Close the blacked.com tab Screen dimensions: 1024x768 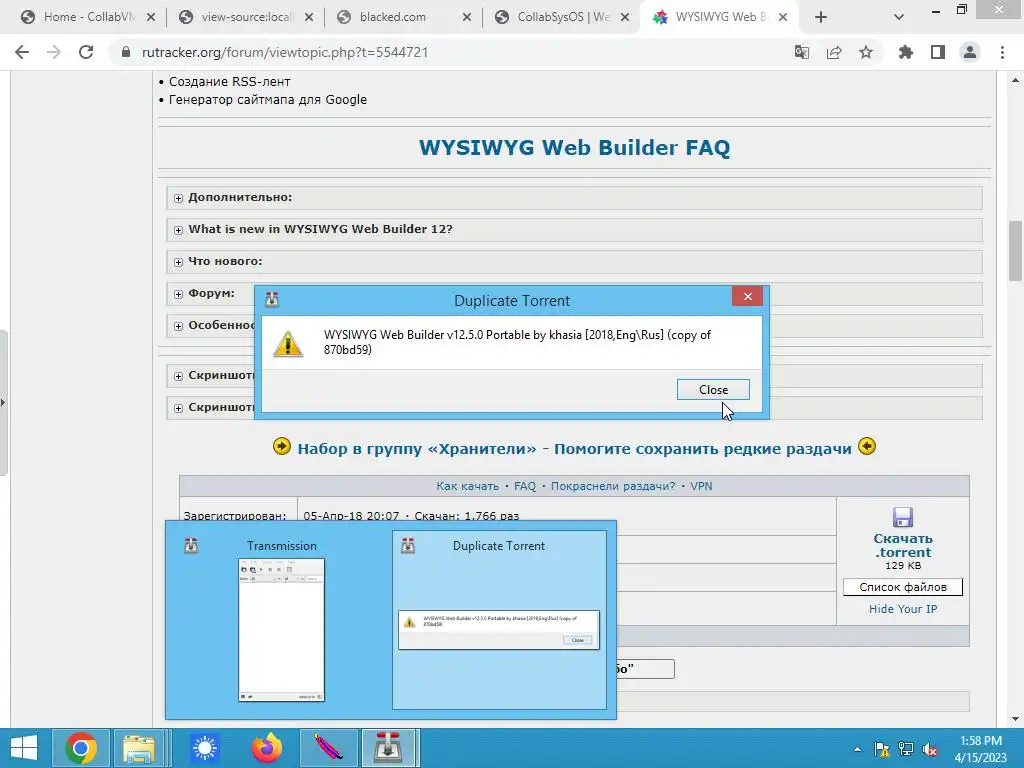click(466, 18)
